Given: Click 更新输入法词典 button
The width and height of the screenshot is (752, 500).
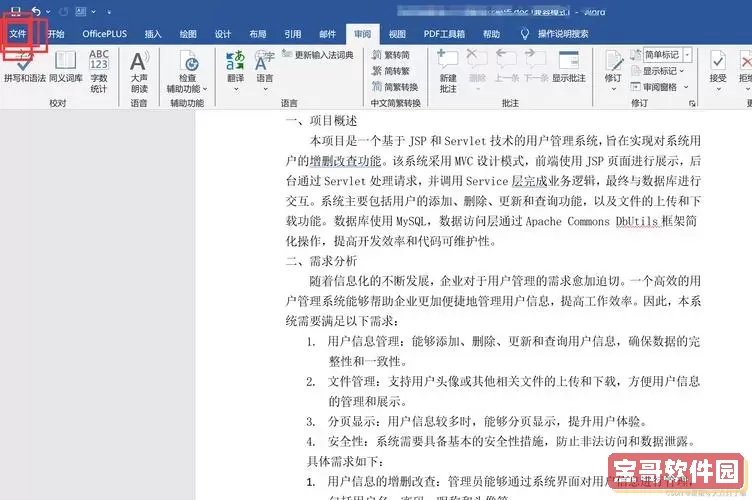Looking at the screenshot, I should coord(318,55).
